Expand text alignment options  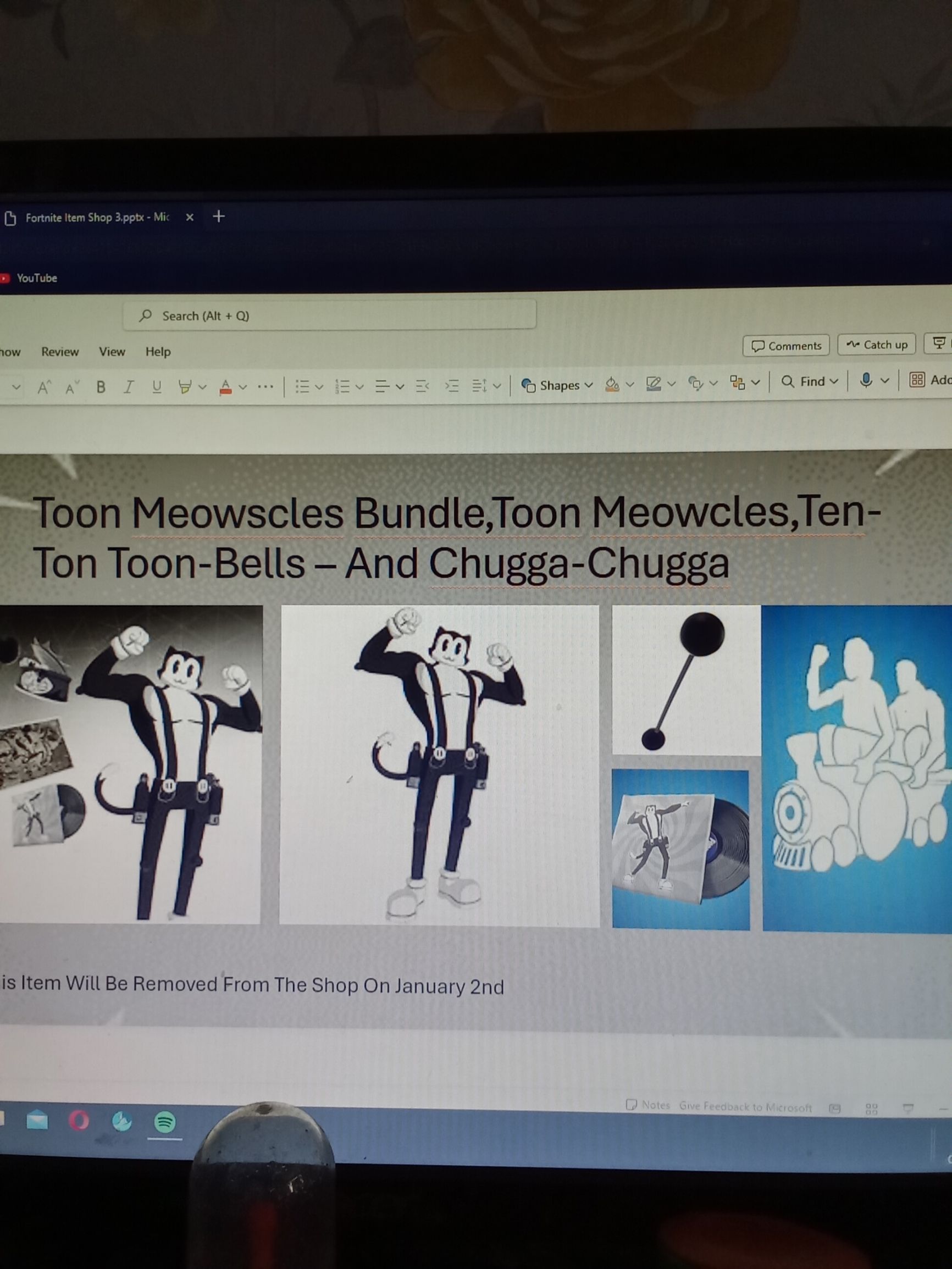click(400, 387)
